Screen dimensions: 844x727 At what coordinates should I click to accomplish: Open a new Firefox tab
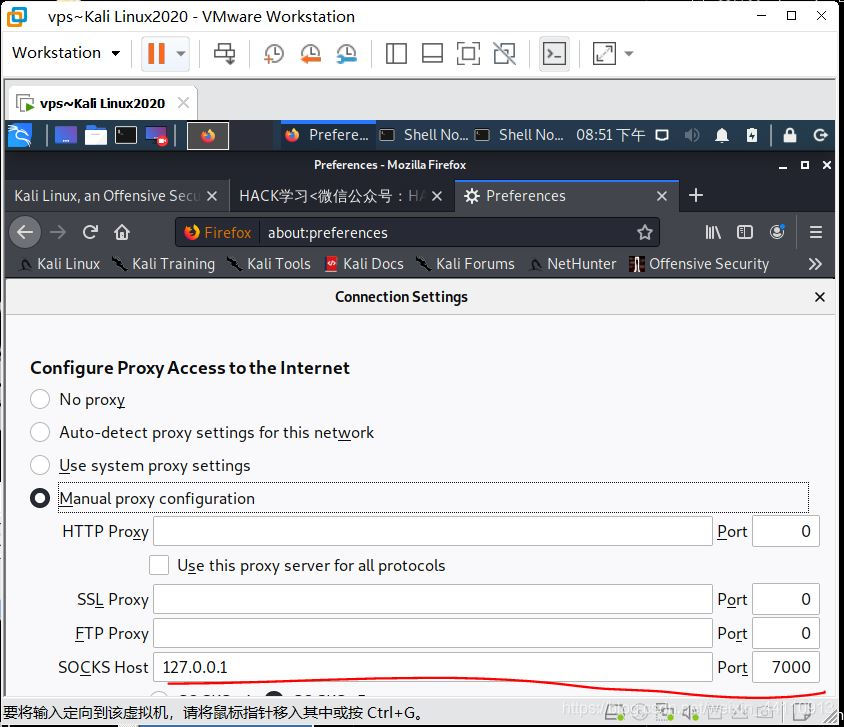click(x=696, y=195)
